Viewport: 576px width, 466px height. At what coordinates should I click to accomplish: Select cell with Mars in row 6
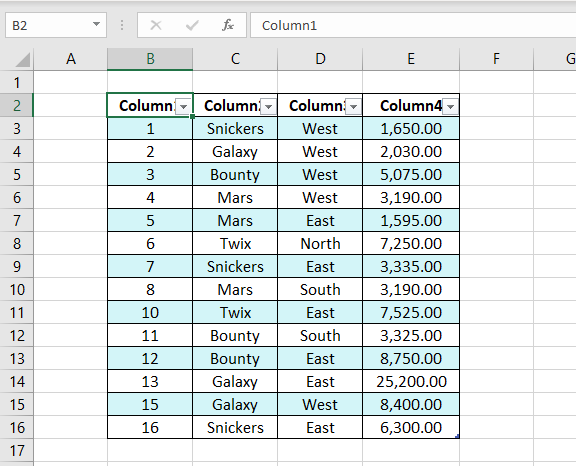pos(235,198)
